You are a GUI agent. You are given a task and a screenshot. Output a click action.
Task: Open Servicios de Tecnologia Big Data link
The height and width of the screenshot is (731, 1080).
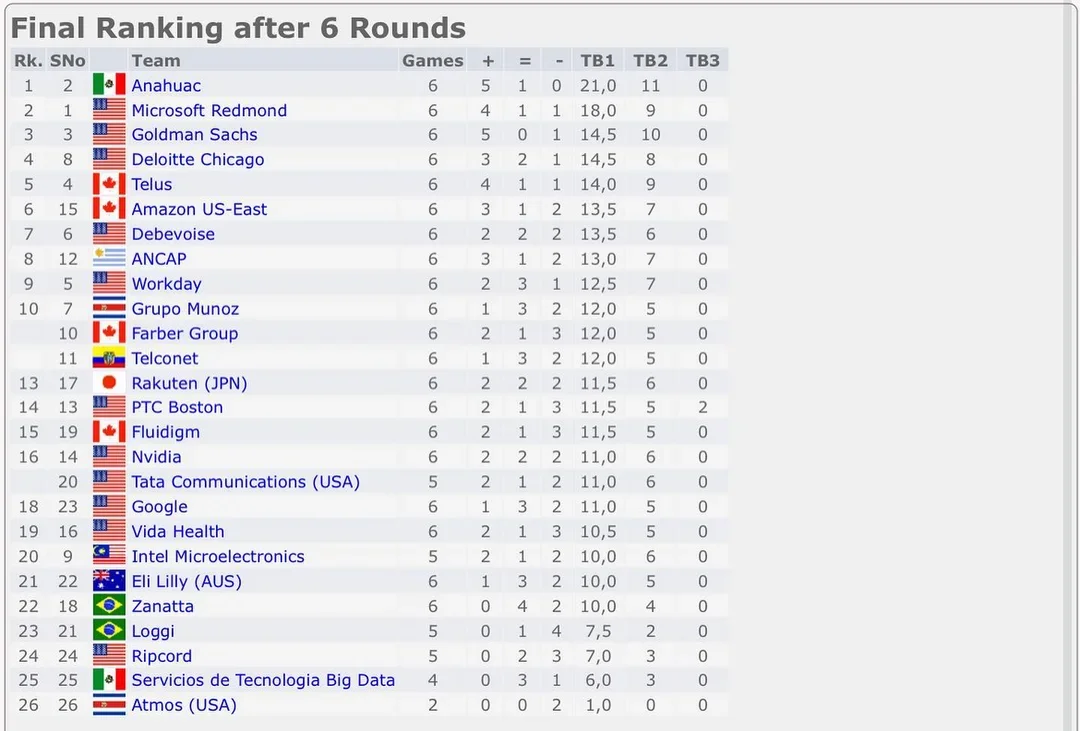click(263, 680)
